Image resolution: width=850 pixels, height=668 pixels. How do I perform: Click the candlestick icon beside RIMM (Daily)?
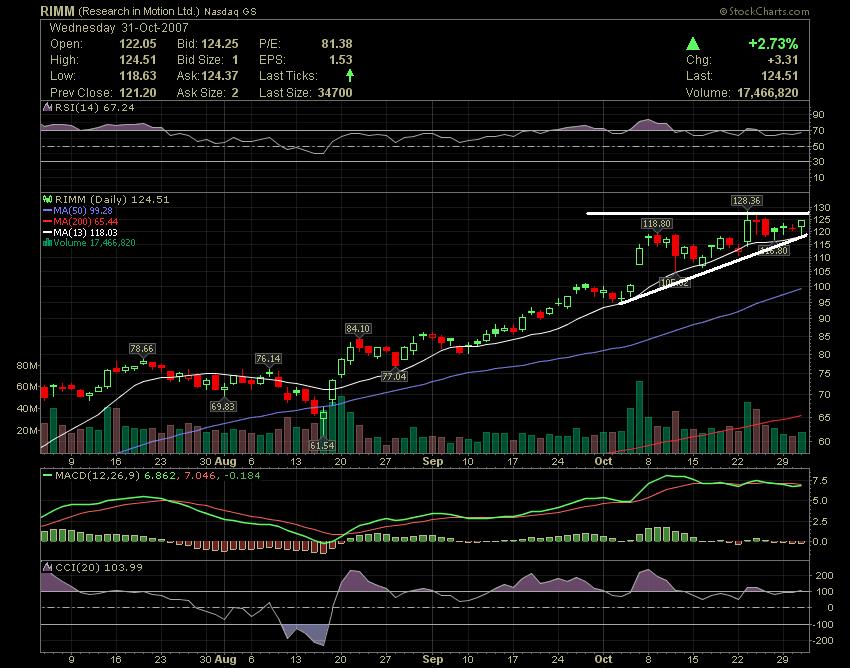pos(48,200)
